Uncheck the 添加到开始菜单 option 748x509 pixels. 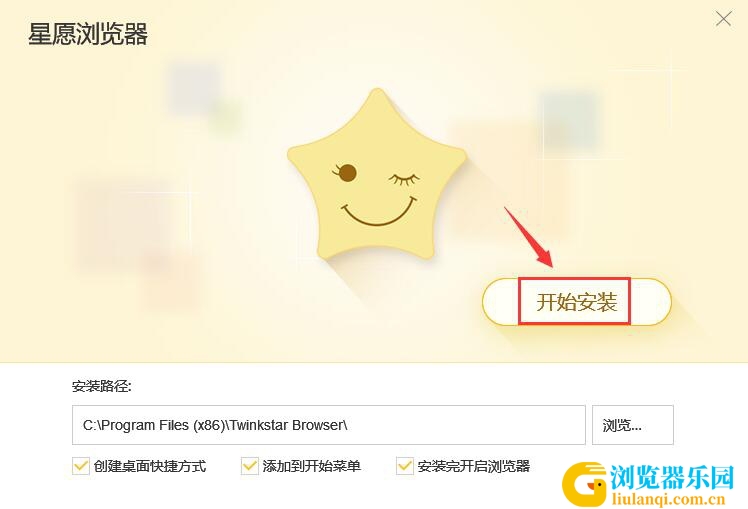click(x=249, y=466)
